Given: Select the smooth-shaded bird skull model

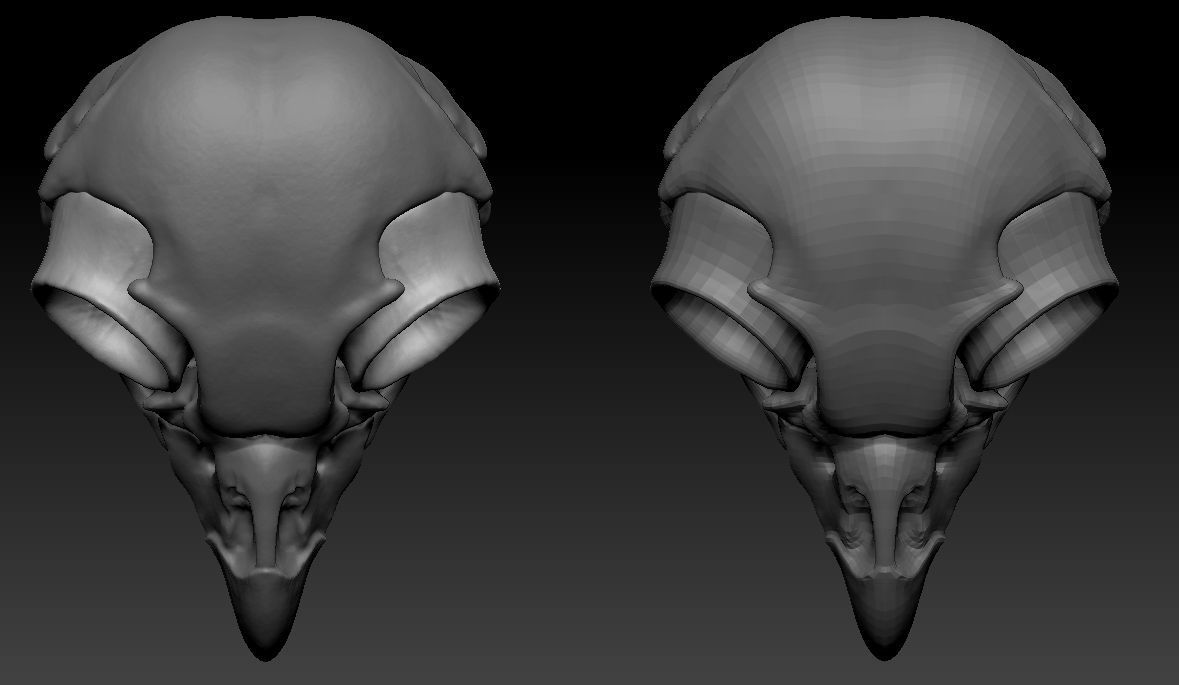Looking at the screenshot, I should pos(263,338).
